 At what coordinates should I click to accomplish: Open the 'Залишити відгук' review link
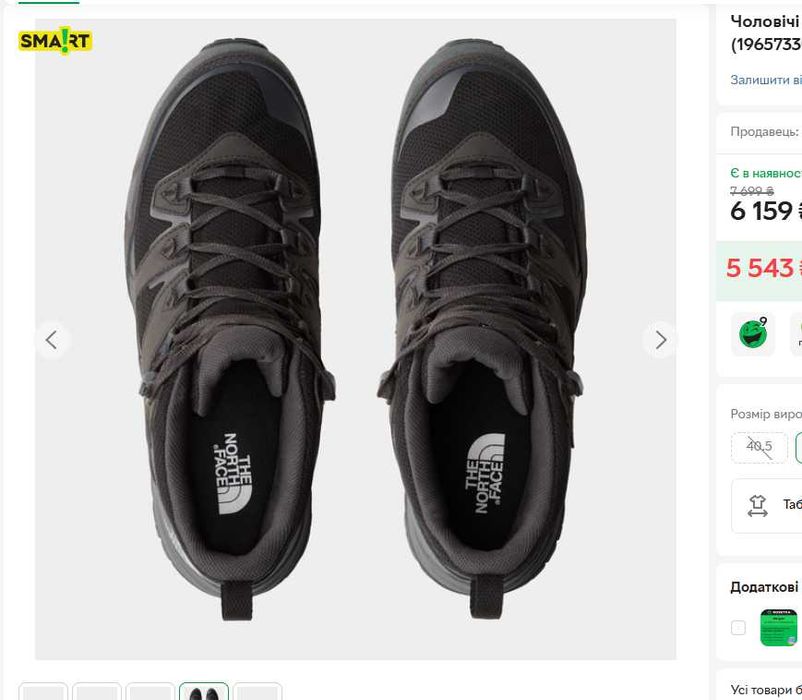coord(766,80)
